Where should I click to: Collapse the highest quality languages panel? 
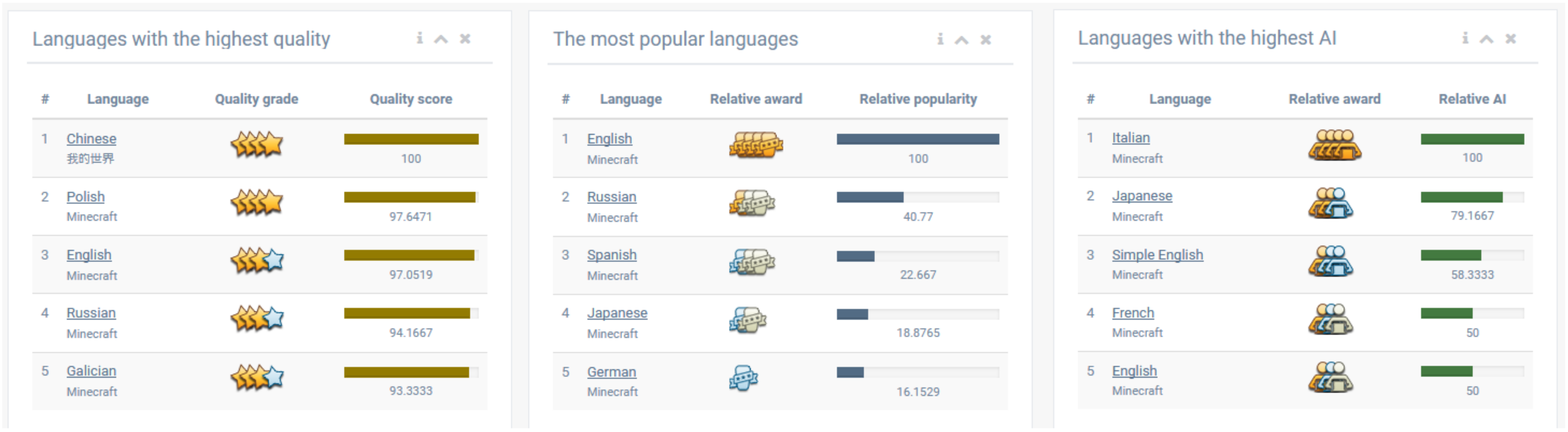[x=441, y=39]
